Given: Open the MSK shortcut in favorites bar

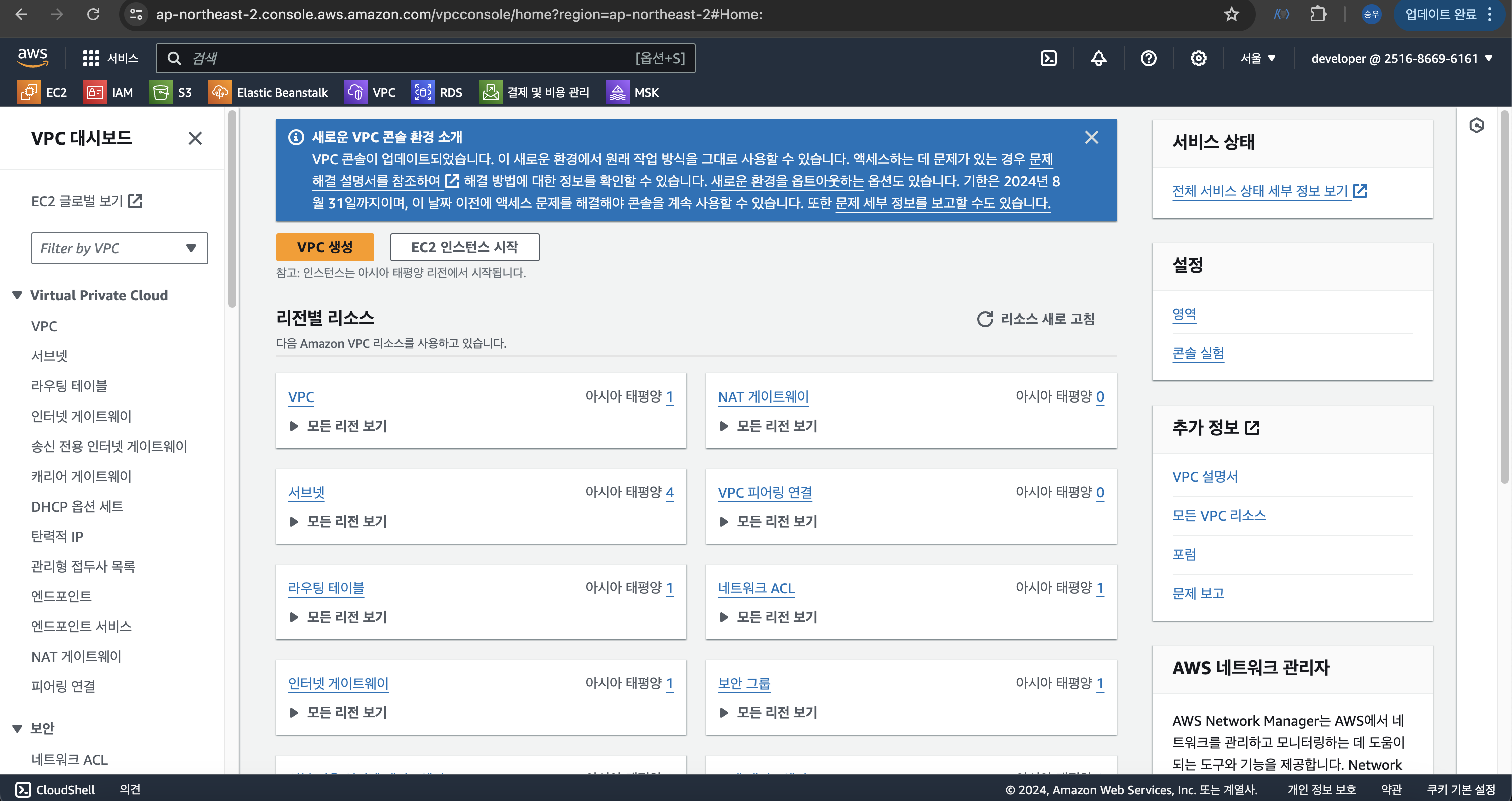Looking at the screenshot, I should (x=633, y=92).
